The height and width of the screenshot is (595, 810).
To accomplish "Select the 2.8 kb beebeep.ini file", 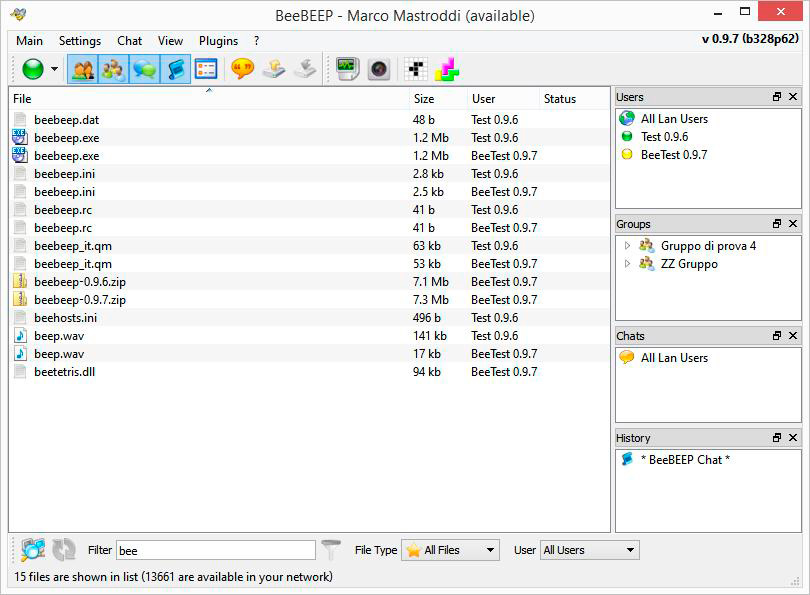I will (x=309, y=174).
